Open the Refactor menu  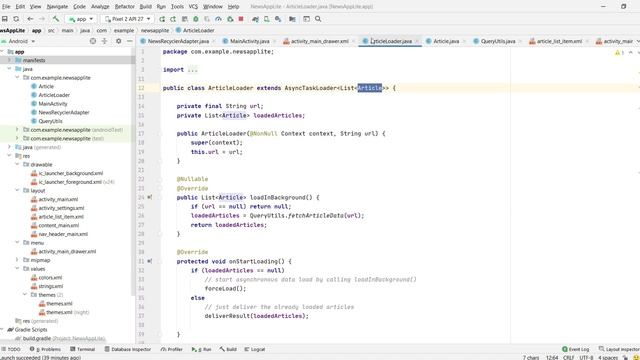coord(124,7)
